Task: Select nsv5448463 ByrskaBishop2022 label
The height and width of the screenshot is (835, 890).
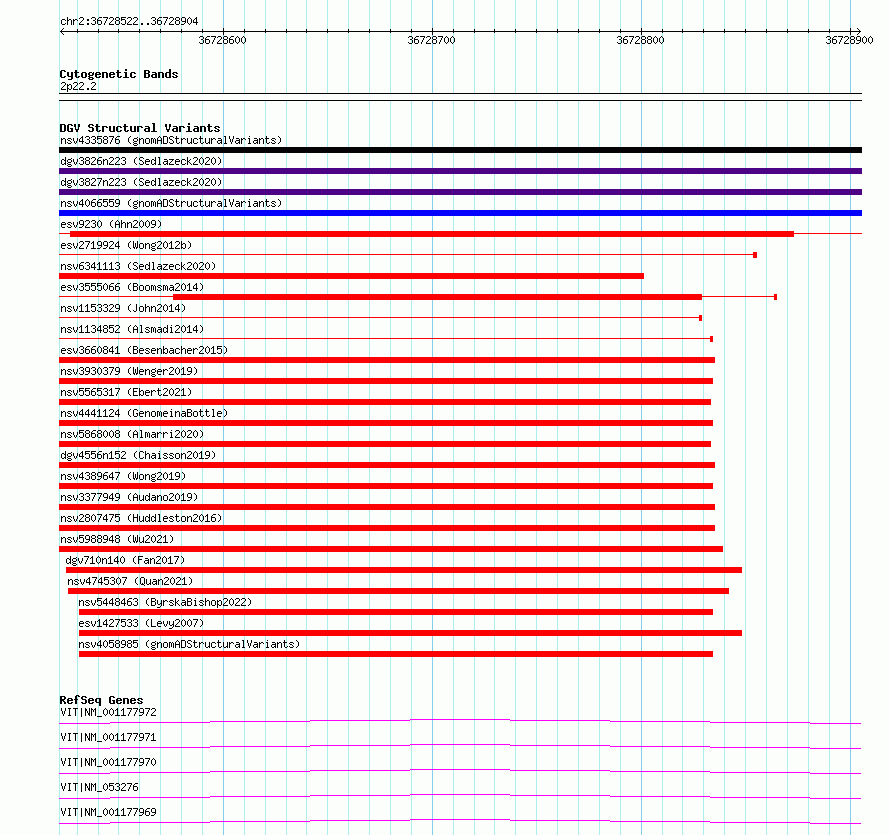Action: 165,602
